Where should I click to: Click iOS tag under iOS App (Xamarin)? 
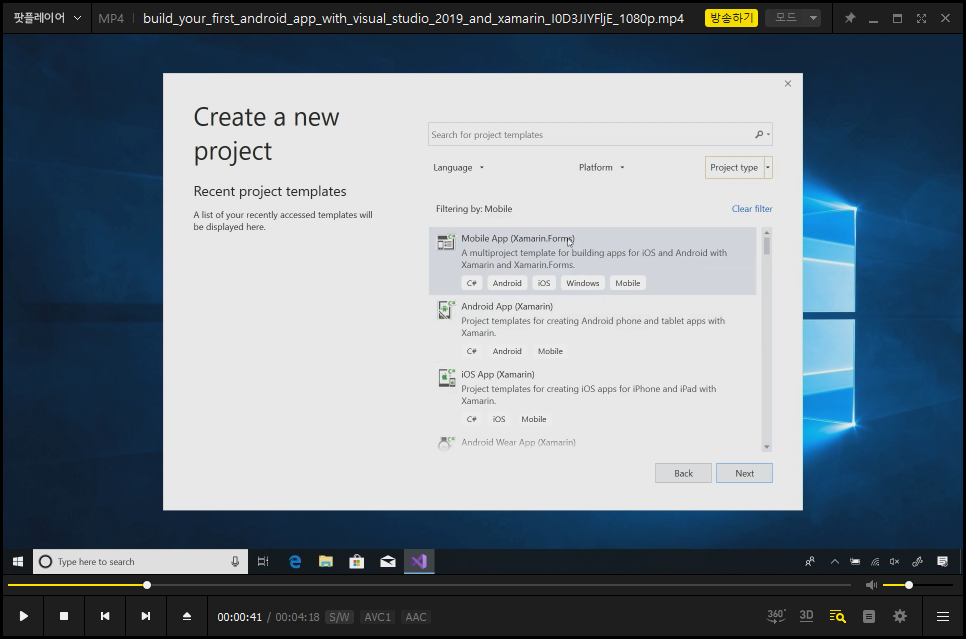(x=499, y=419)
